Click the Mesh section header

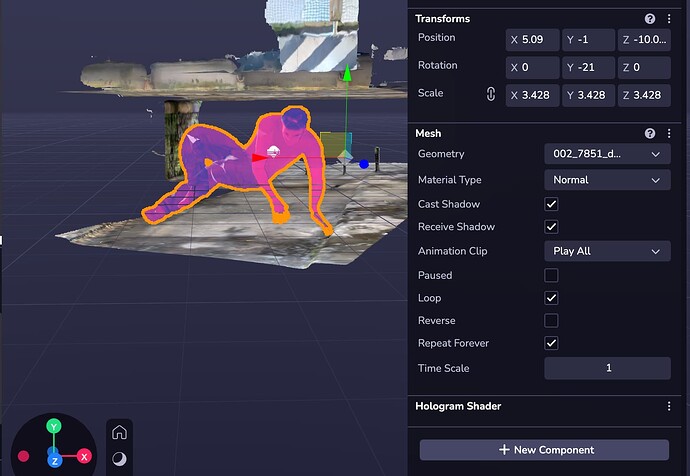point(428,133)
